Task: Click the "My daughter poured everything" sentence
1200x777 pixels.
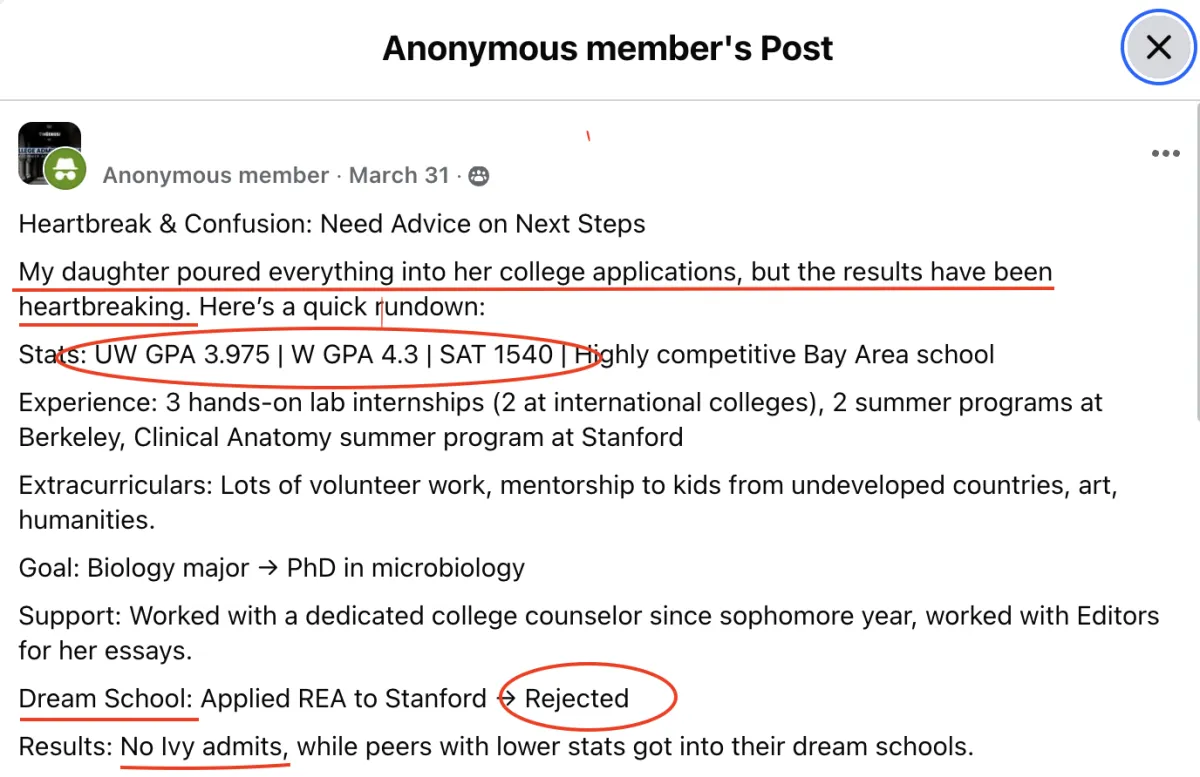Action: coord(535,272)
